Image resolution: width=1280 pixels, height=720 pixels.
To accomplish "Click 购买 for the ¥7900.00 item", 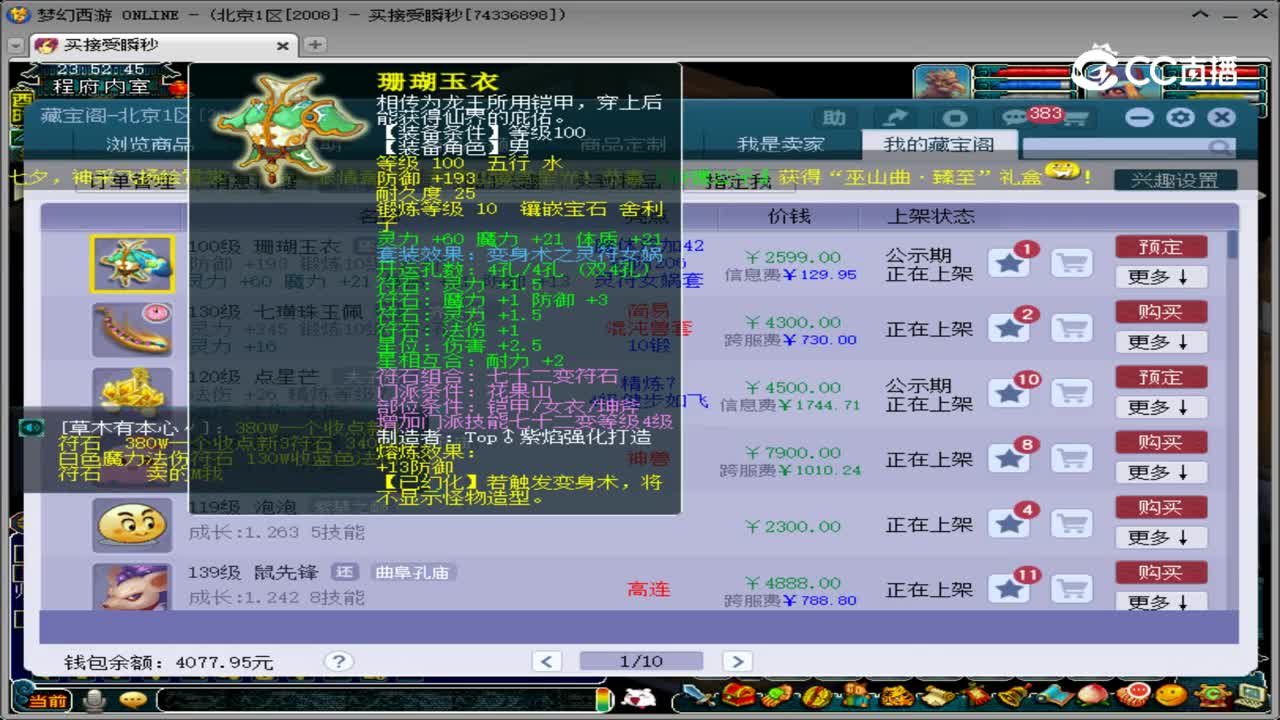I will pyautogui.click(x=1161, y=442).
